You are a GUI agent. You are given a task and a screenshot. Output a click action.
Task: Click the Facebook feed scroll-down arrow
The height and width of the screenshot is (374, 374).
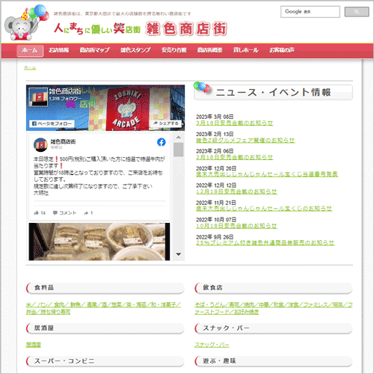click(179, 254)
